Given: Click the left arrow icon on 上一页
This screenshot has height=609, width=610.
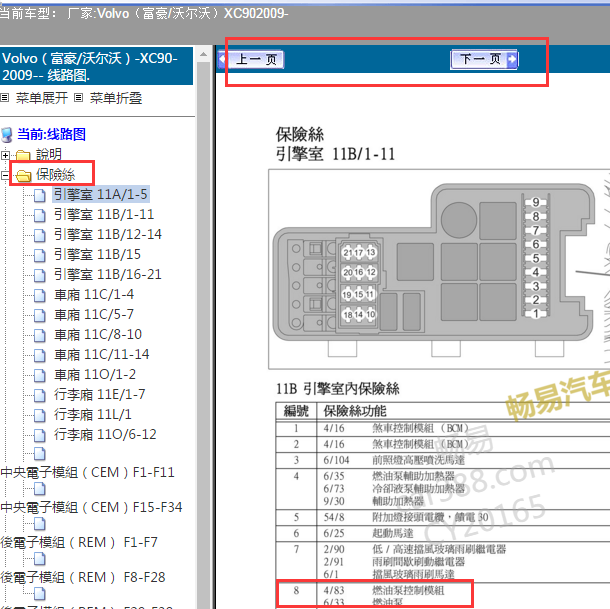Looking at the screenshot, I should click(x=223, y=60).
